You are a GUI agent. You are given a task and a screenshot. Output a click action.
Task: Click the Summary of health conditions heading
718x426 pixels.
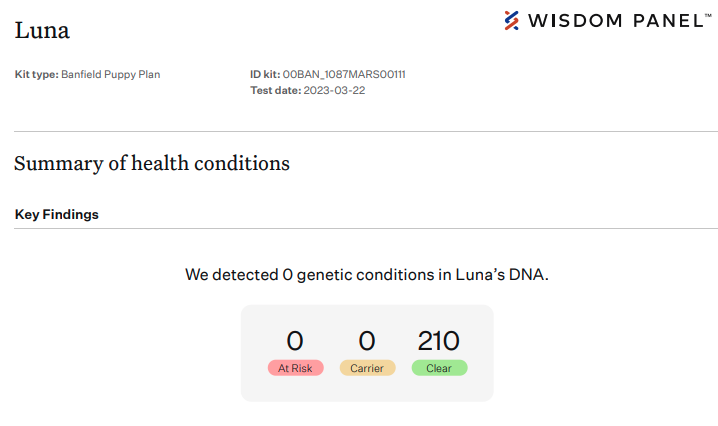point(152,164)
